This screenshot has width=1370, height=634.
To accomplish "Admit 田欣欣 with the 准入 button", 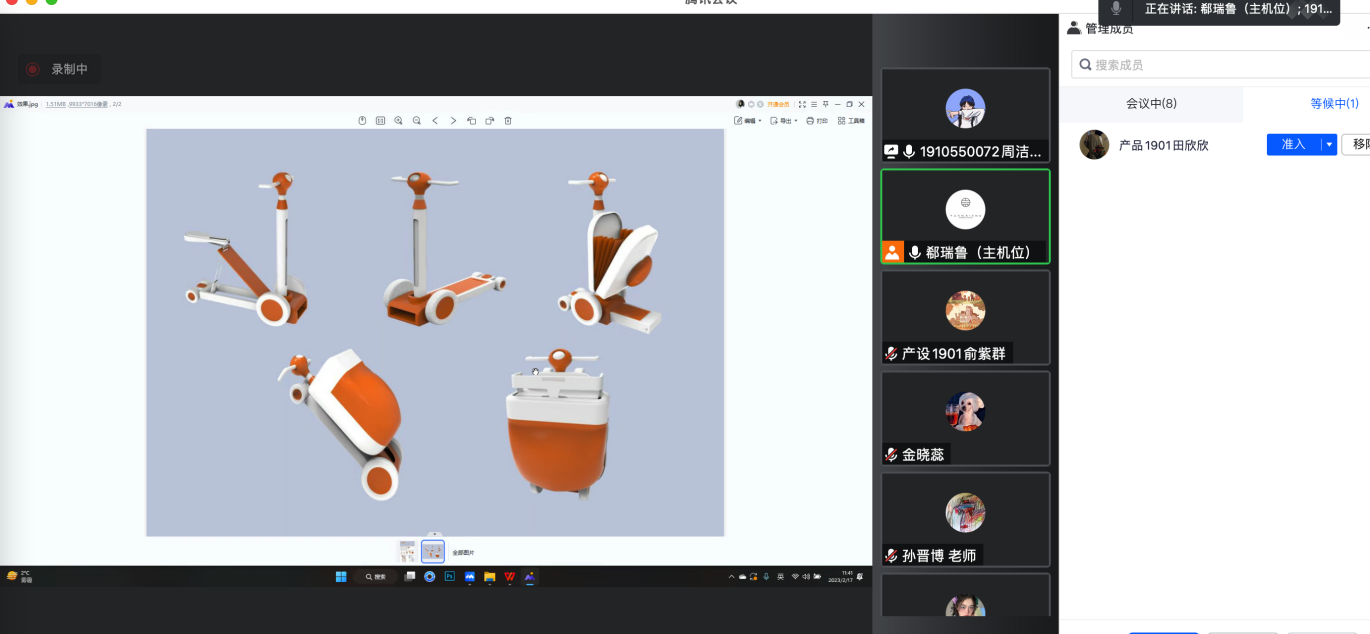I will tap(1293, 144).
